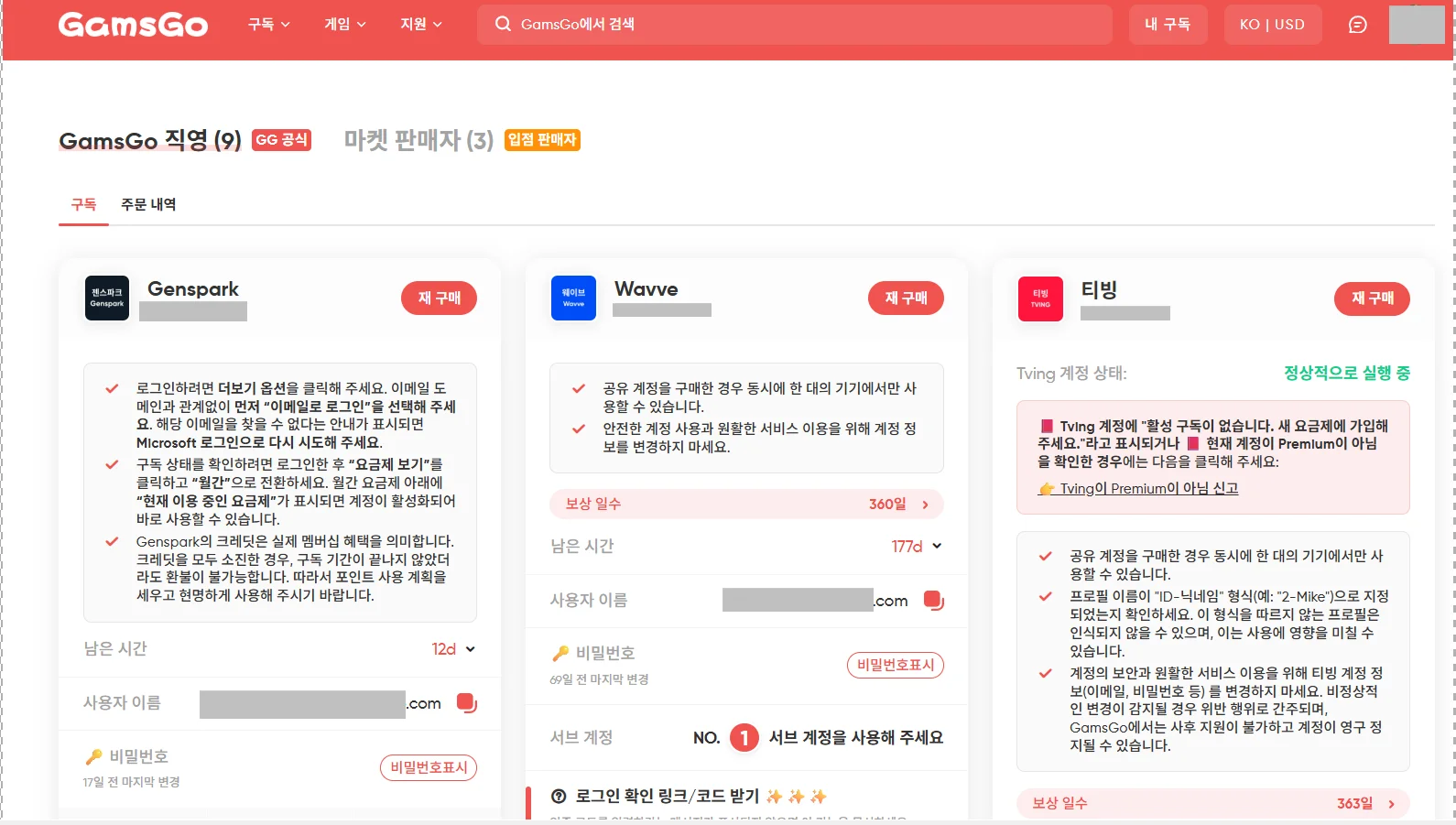The height and width of the screenshot is (825, 1456).
Task: Click the 입점 판매자 badge
Action: (x=542, y=140)
